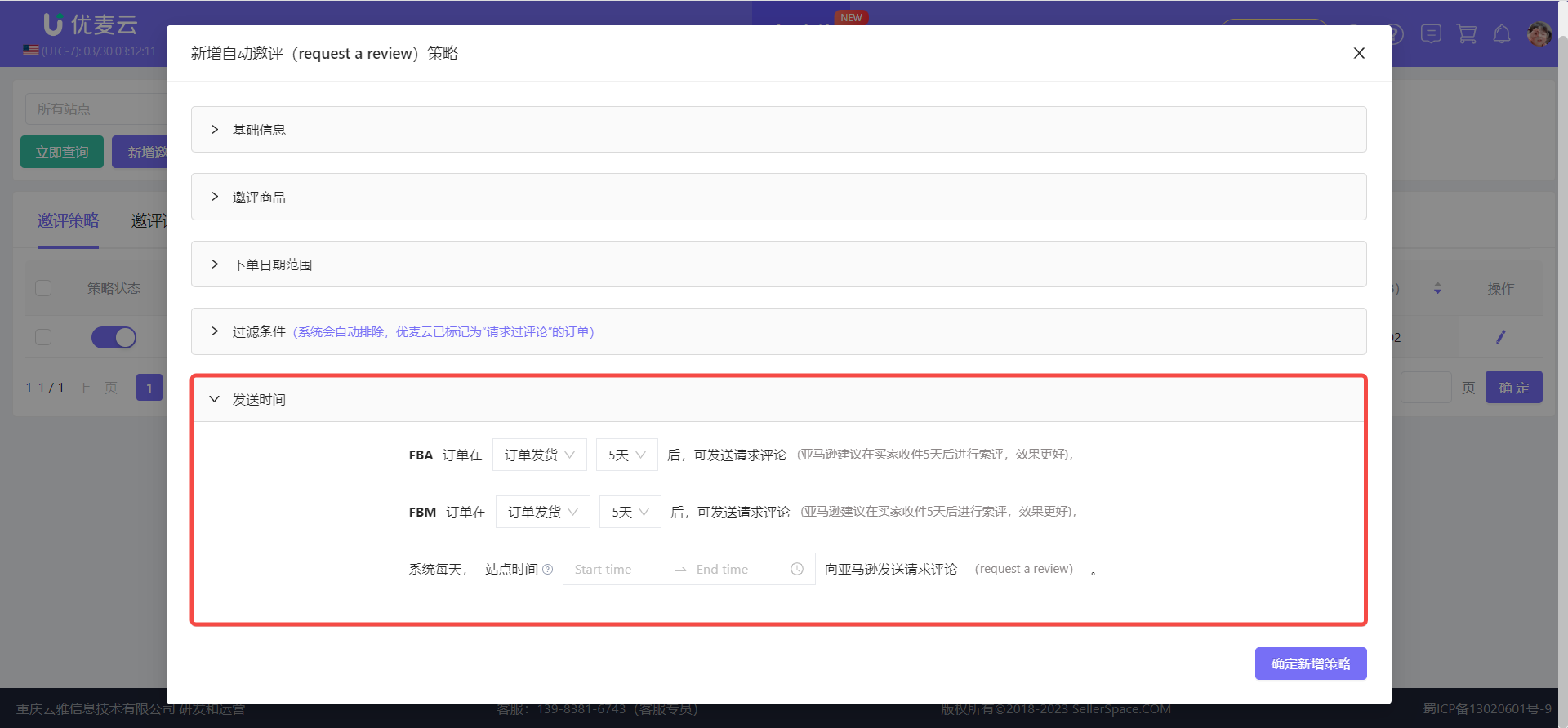Click the 操作 column header

coord(1500,288)
